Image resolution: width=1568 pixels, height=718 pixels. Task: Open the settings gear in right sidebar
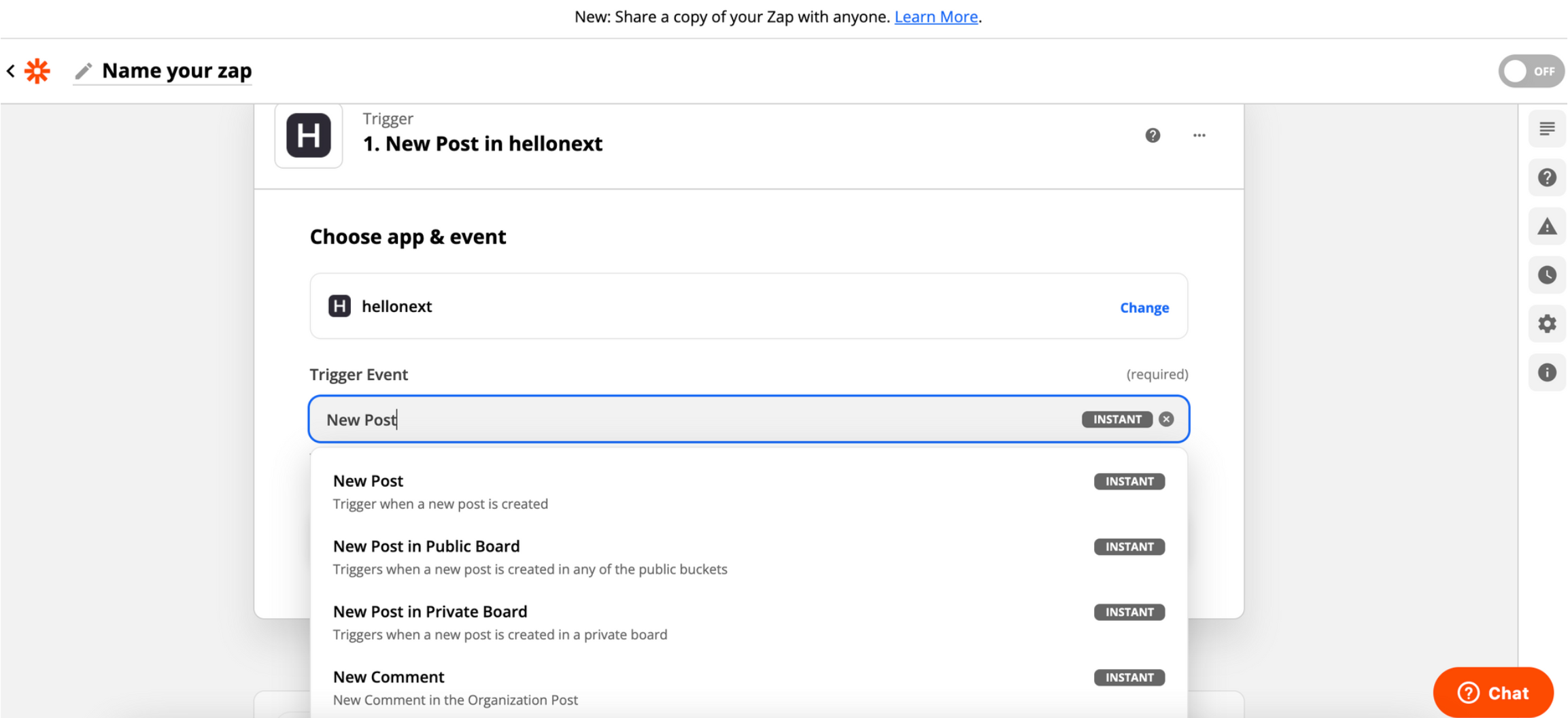click(1547, 324)
